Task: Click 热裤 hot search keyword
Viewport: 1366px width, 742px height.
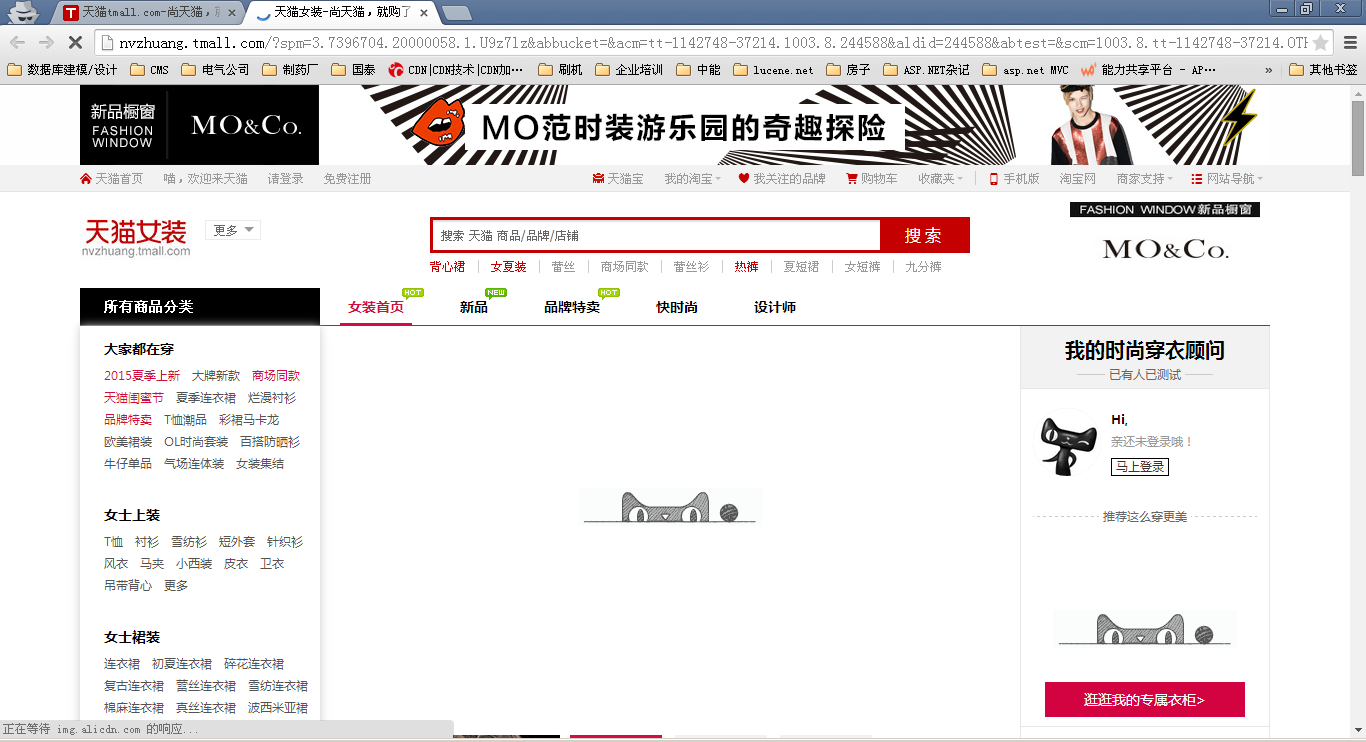Action: [746, 267]
